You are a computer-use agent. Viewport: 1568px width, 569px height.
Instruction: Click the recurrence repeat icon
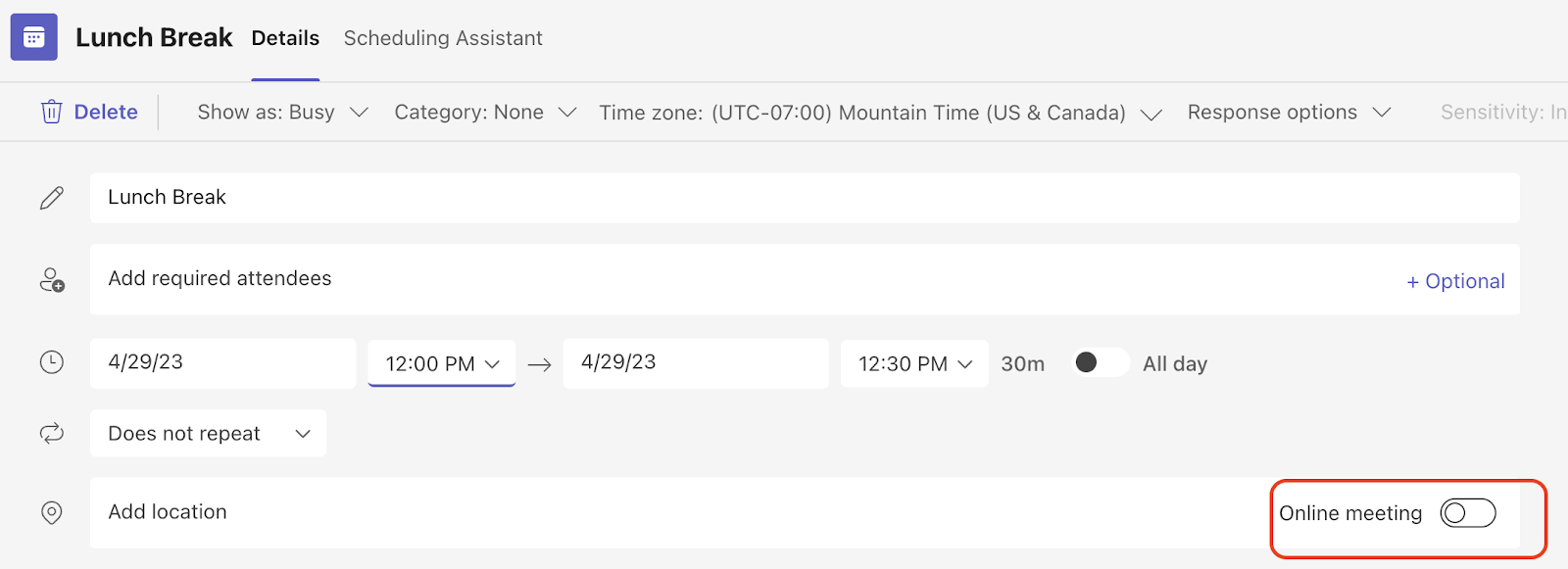pos(52,433)
